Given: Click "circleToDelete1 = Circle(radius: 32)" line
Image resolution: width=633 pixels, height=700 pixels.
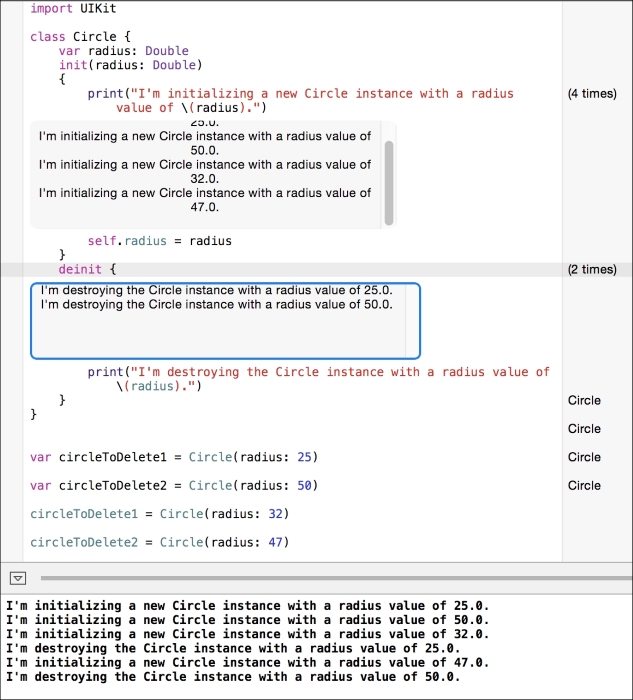Looking at the screenshot, I should pos(160,514).
